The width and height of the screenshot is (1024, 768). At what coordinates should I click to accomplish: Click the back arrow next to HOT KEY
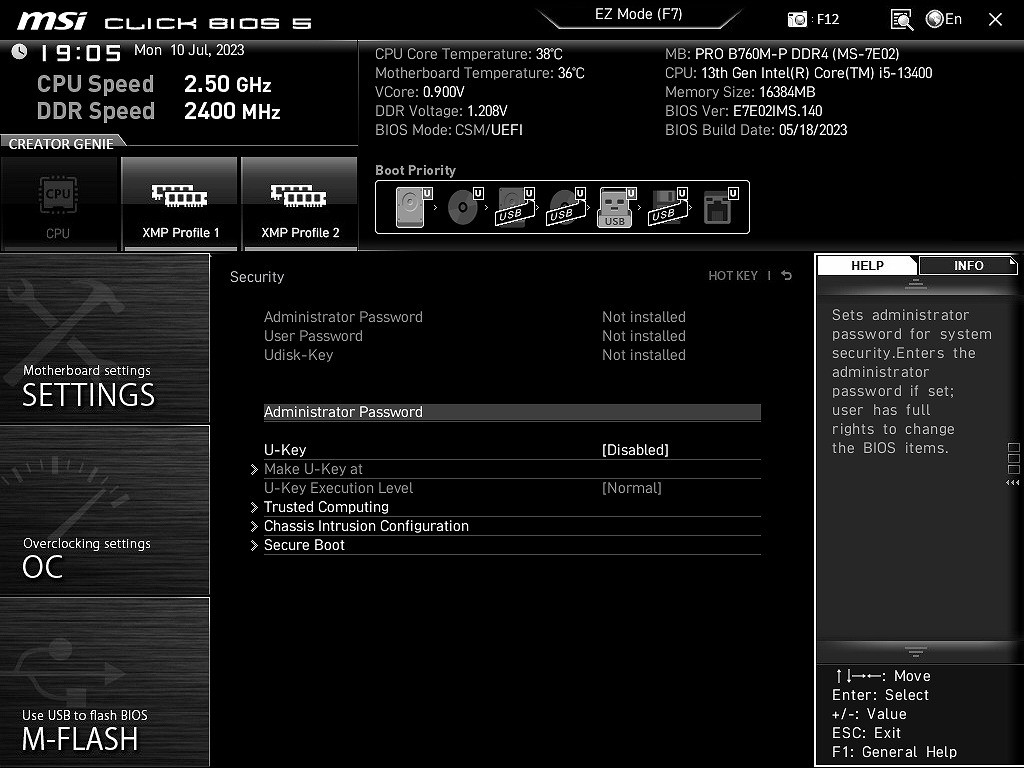pos(787,276)
